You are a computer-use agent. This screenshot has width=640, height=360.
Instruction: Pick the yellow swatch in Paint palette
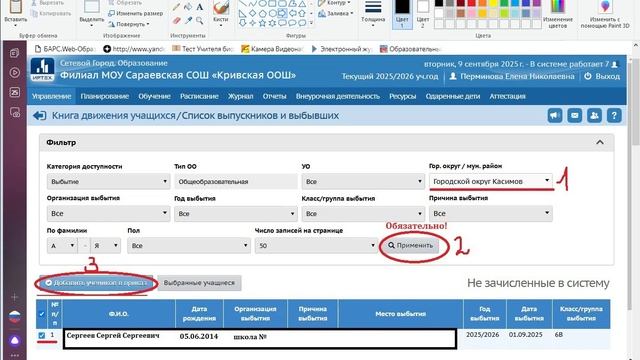click(x=493, y=3)
